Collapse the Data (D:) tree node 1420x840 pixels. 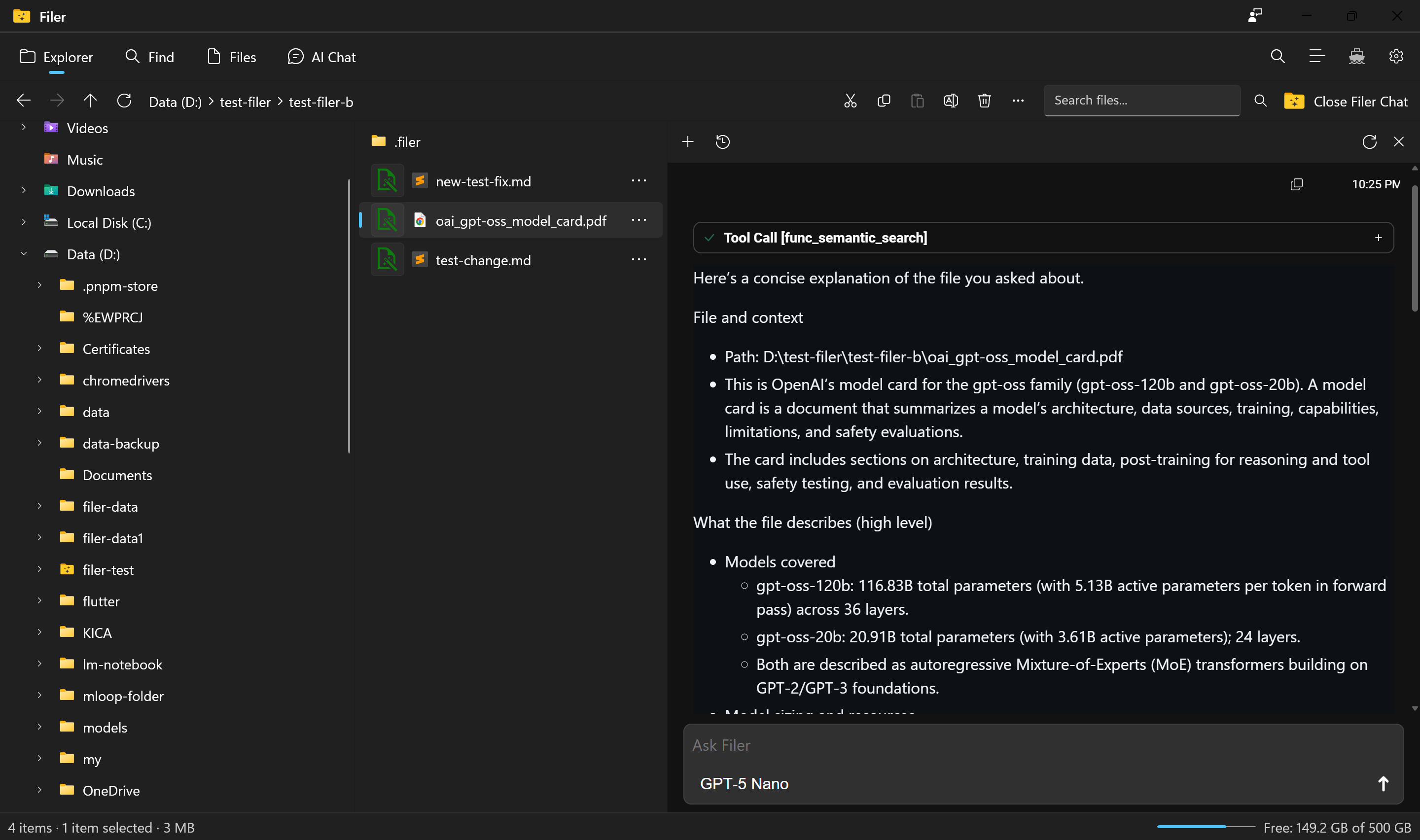[24, 254]
